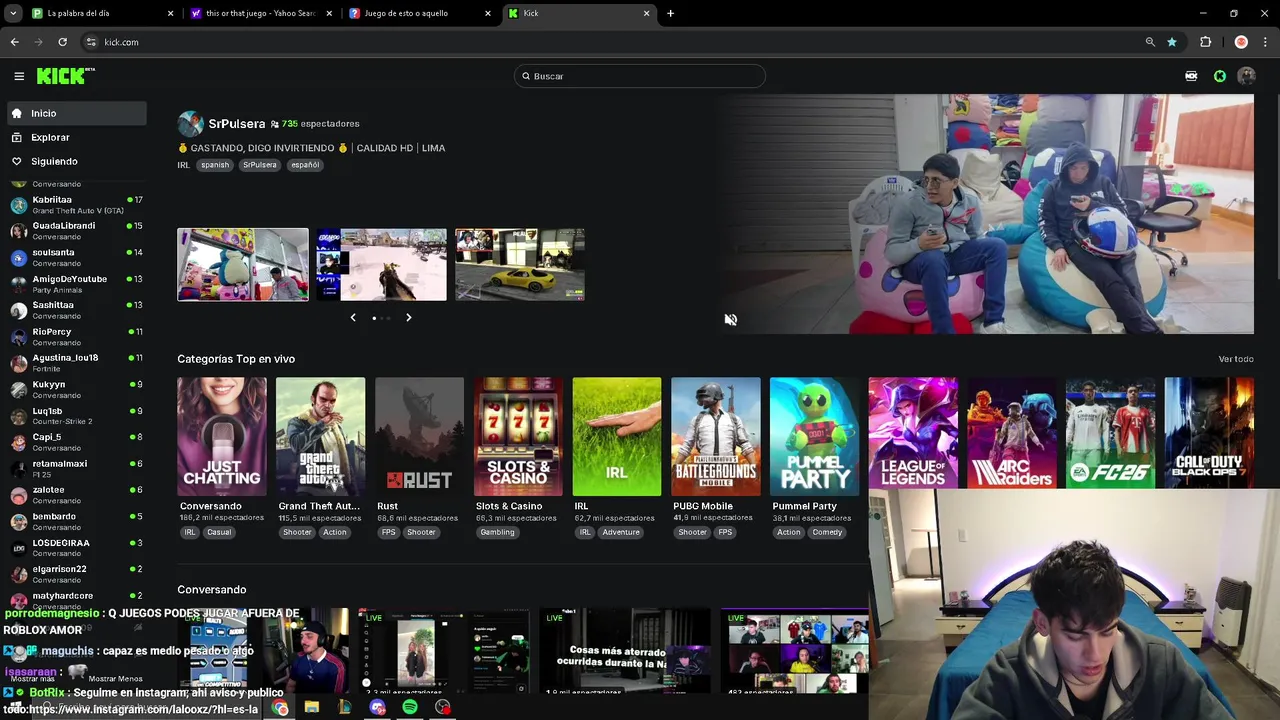Image resolution: width=1280 pixels, height=720 pixels.
Task: Open the KCK clips icon in Kick header
Action: 1191,76
